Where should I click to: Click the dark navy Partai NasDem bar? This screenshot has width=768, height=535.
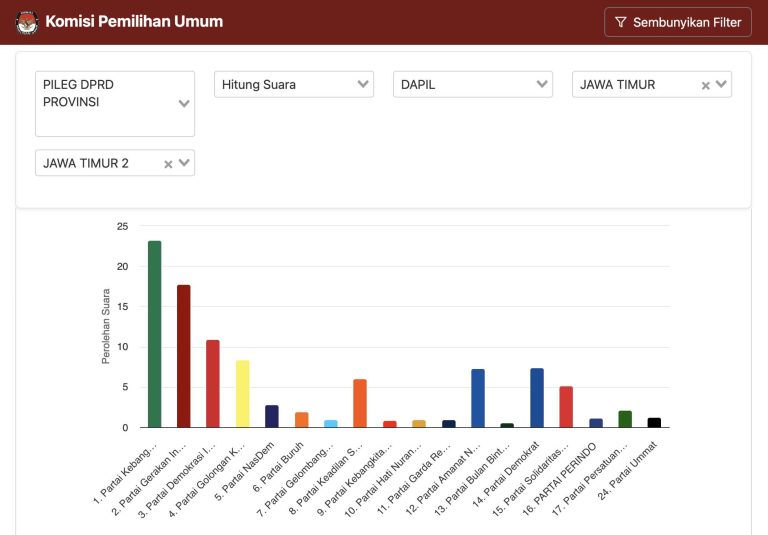272,416
